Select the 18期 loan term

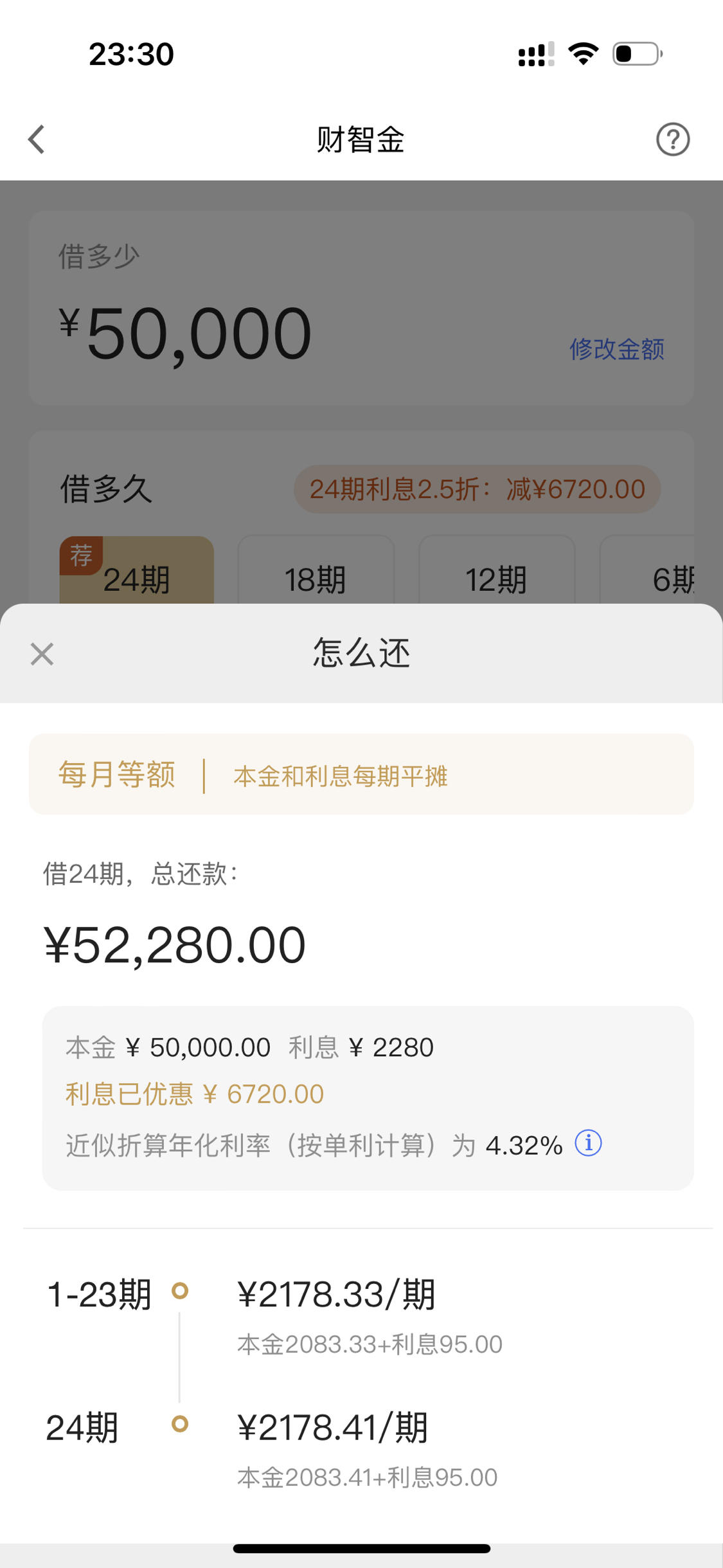(316, 570)
